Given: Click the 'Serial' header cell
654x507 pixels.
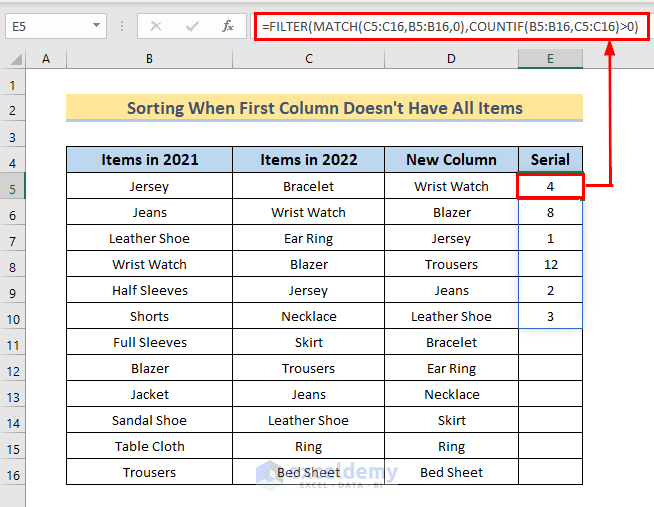Looking at the screenshot, I should [x=550, y=160].
